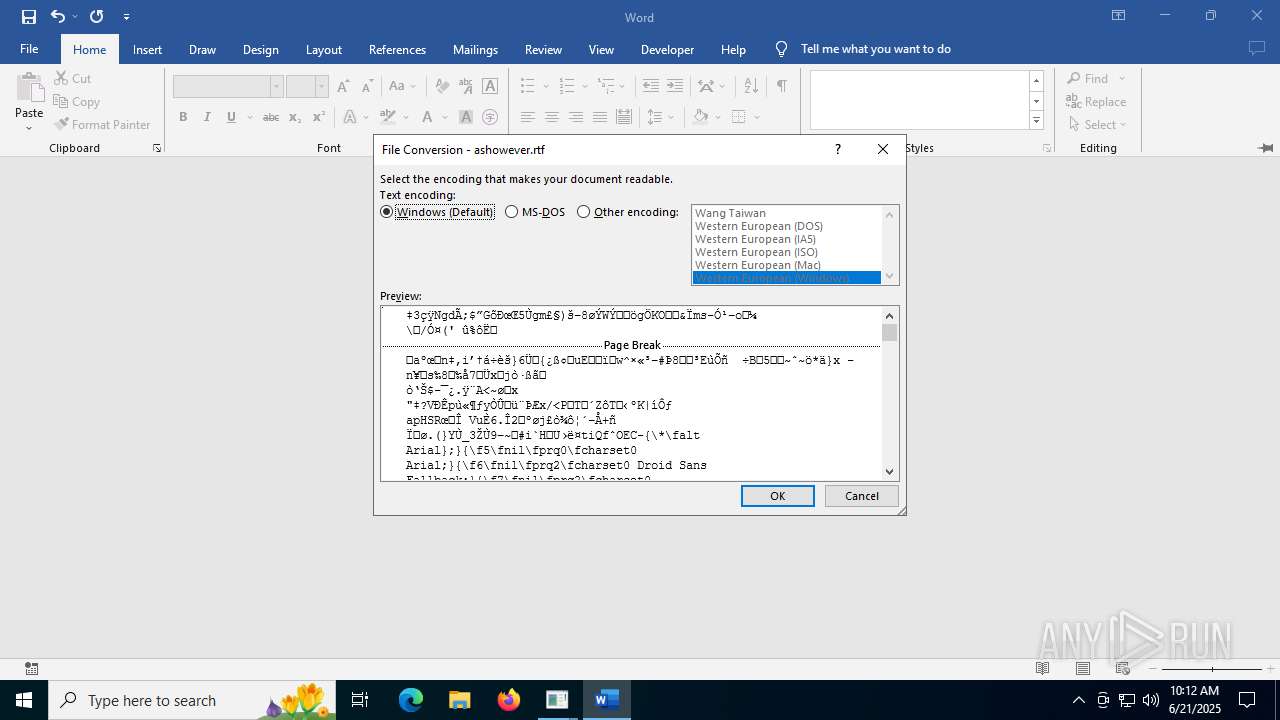Open Firefox from taskbar

pyautogui.click(x=509, y=700)
